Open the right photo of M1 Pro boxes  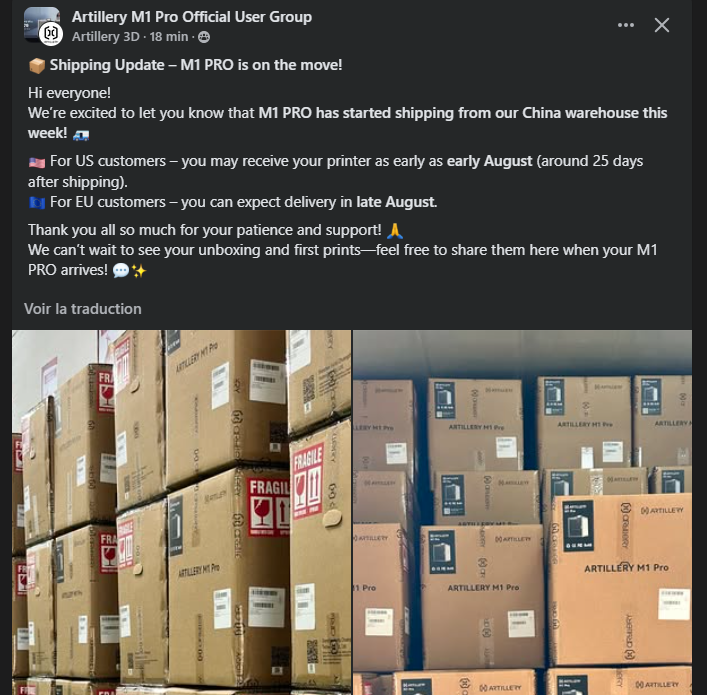click(523, 512)
